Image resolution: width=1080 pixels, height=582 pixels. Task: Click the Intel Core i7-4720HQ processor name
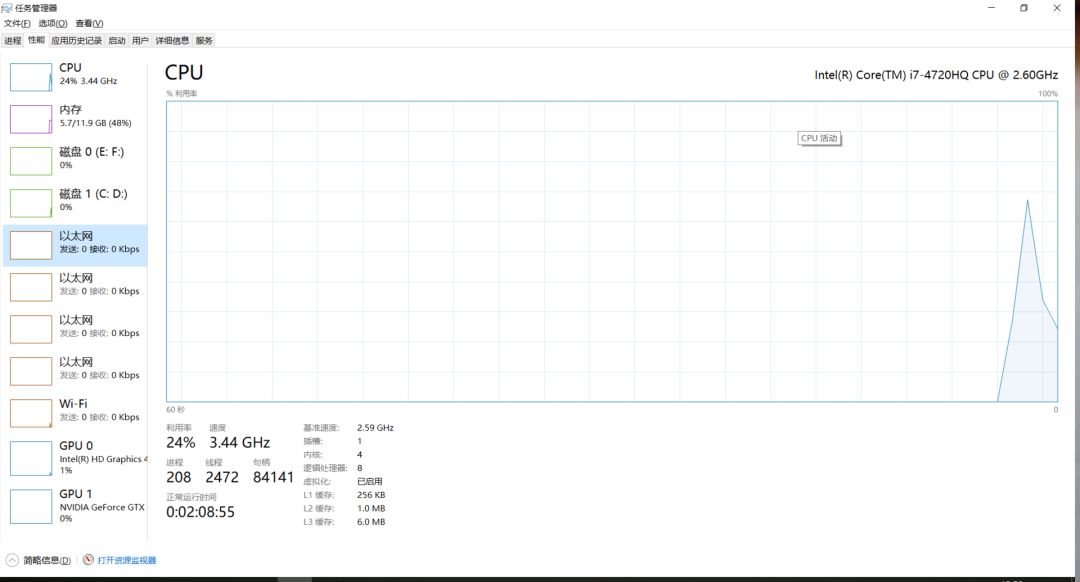936,75
